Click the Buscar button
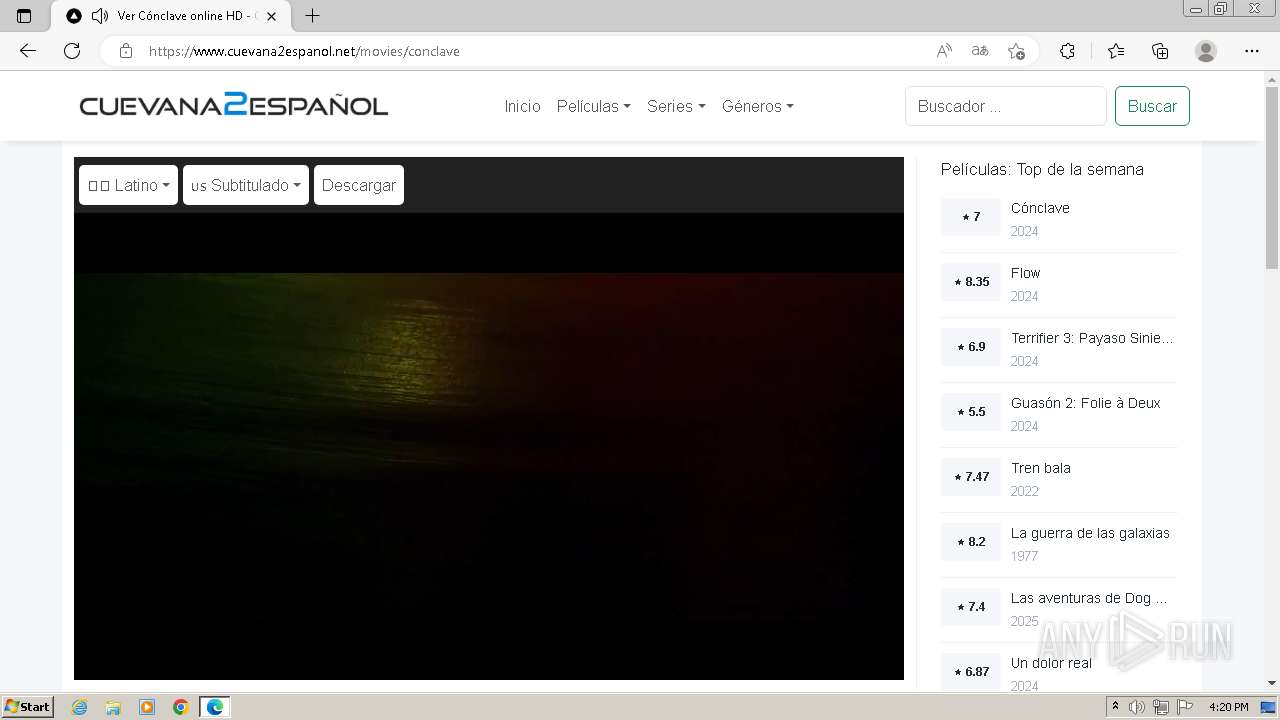This screenshot has width=1280, height=720. coord(1152,106)
